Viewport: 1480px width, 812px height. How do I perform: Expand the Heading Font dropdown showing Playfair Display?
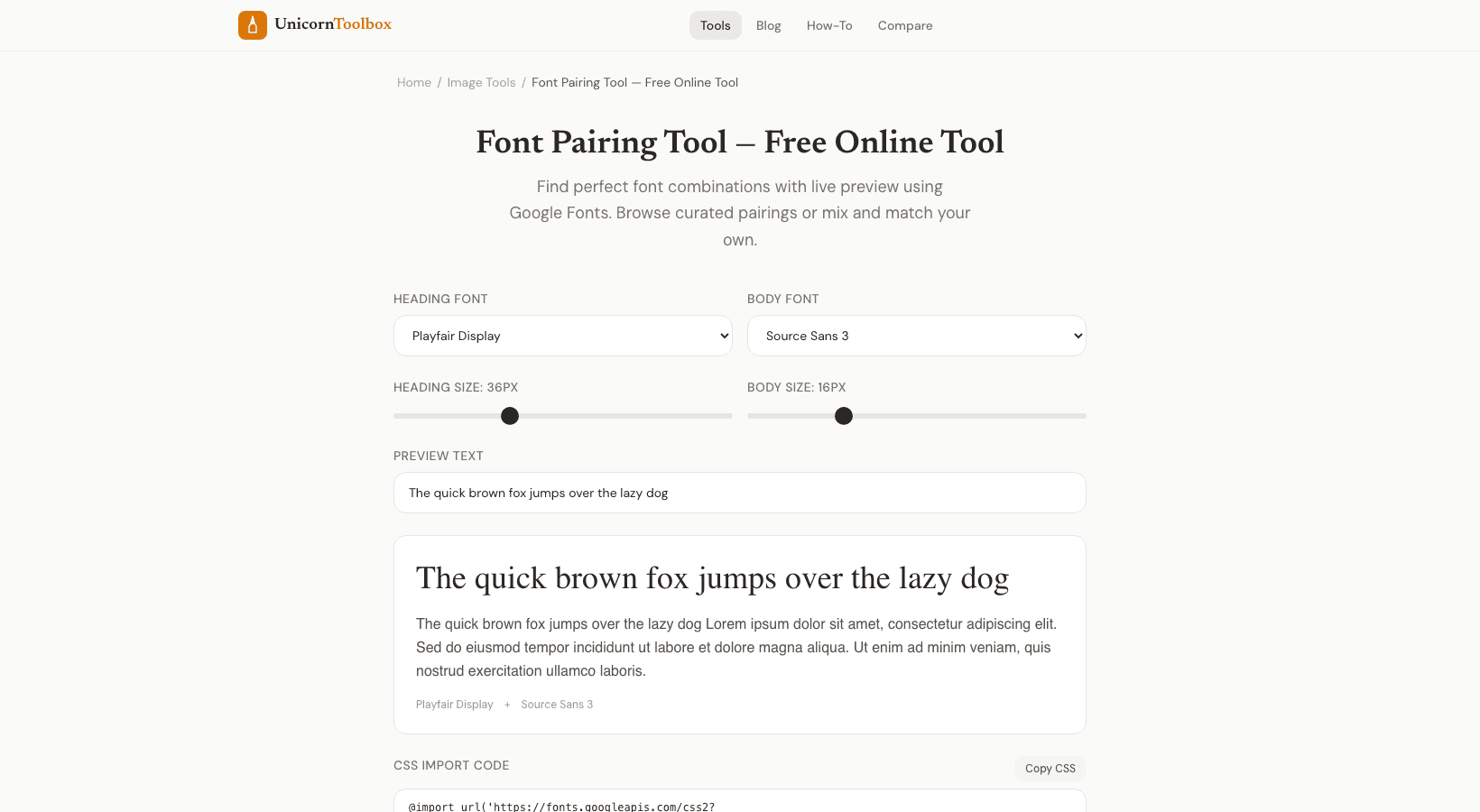pos(563,336)
